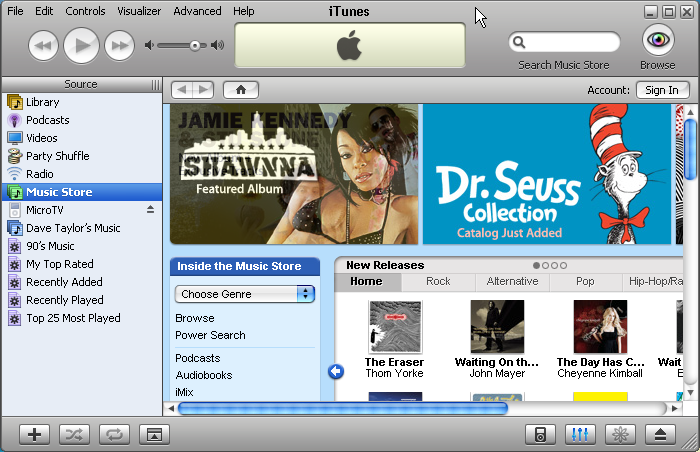Open the Audiobooks link
The height and width of the screenshot is (452, 700).
[x=204, y=375]
